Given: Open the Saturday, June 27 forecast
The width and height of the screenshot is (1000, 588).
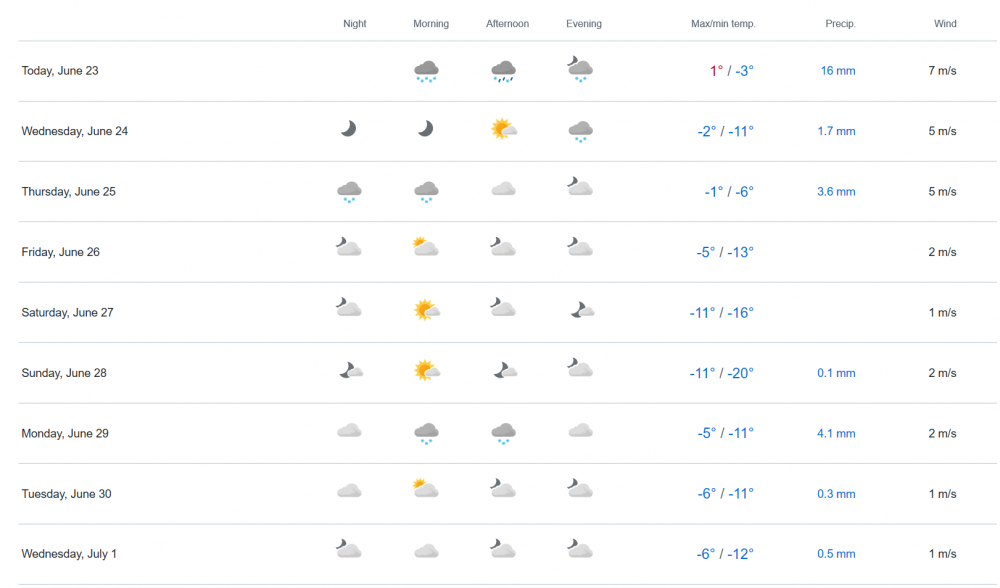Looking at the screenshot, I should (x=68, y=313).
